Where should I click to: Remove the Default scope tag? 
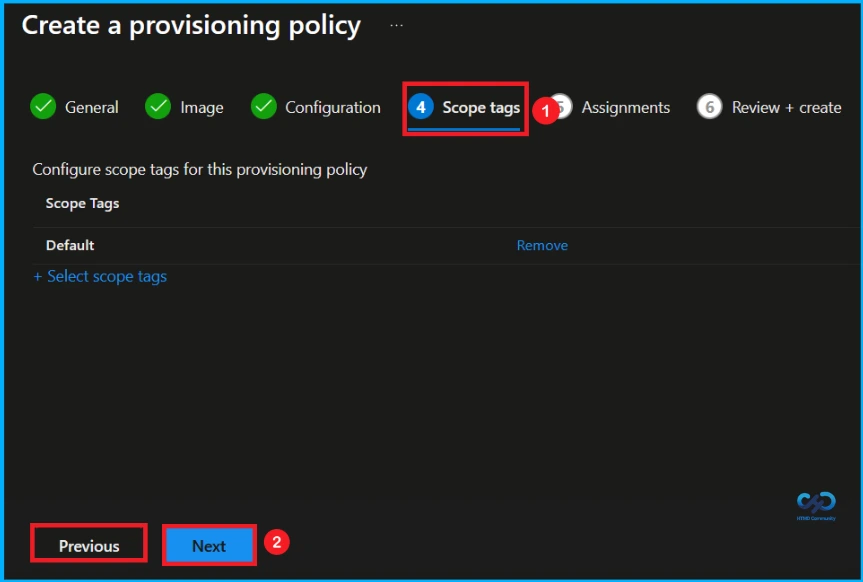[542, 245]
